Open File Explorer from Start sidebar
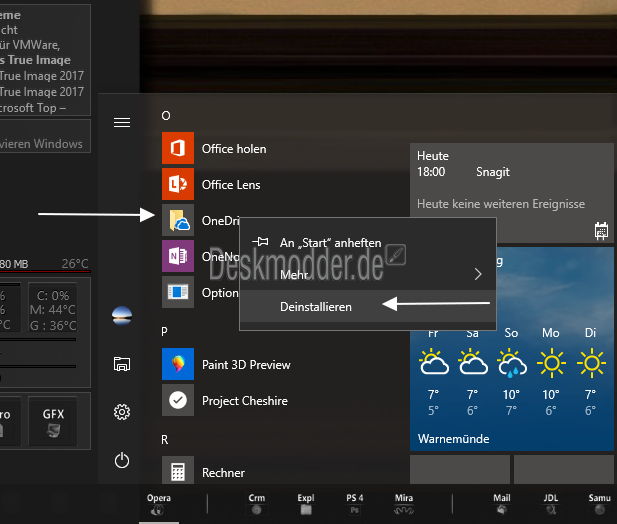Viewport: 617px width, 524px height. (x=122, y=364)
